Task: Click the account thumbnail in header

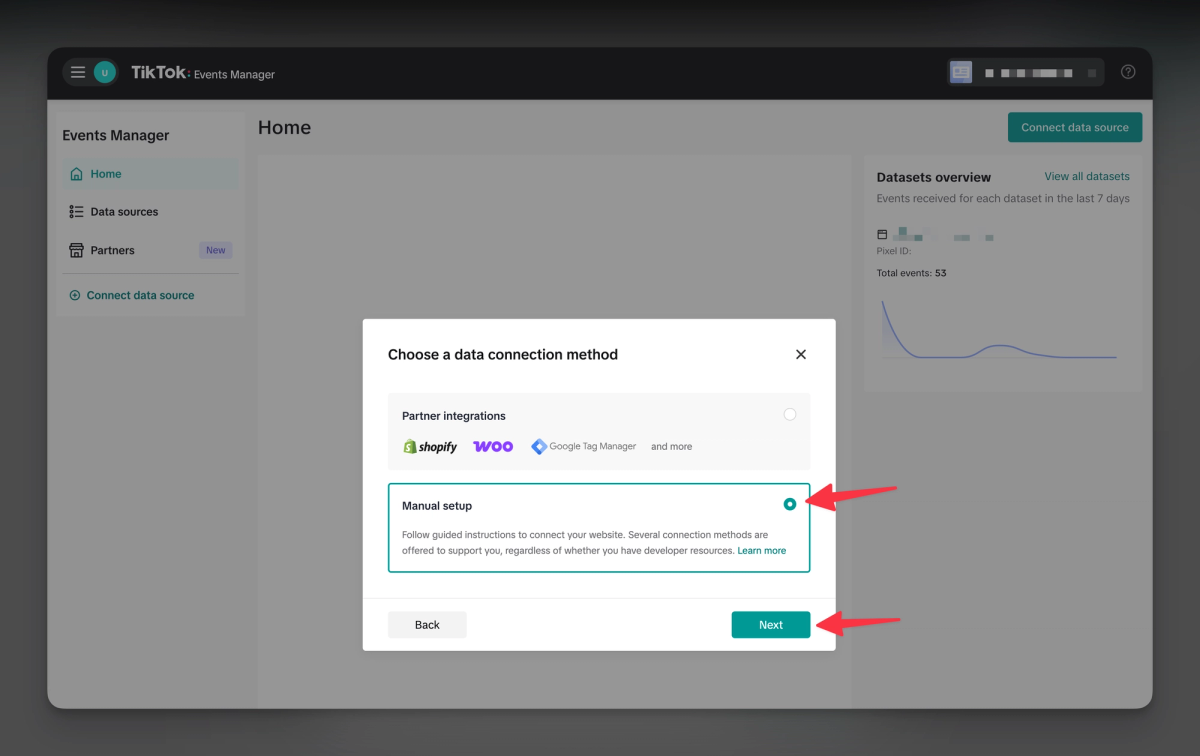Action: pos(961,72)
